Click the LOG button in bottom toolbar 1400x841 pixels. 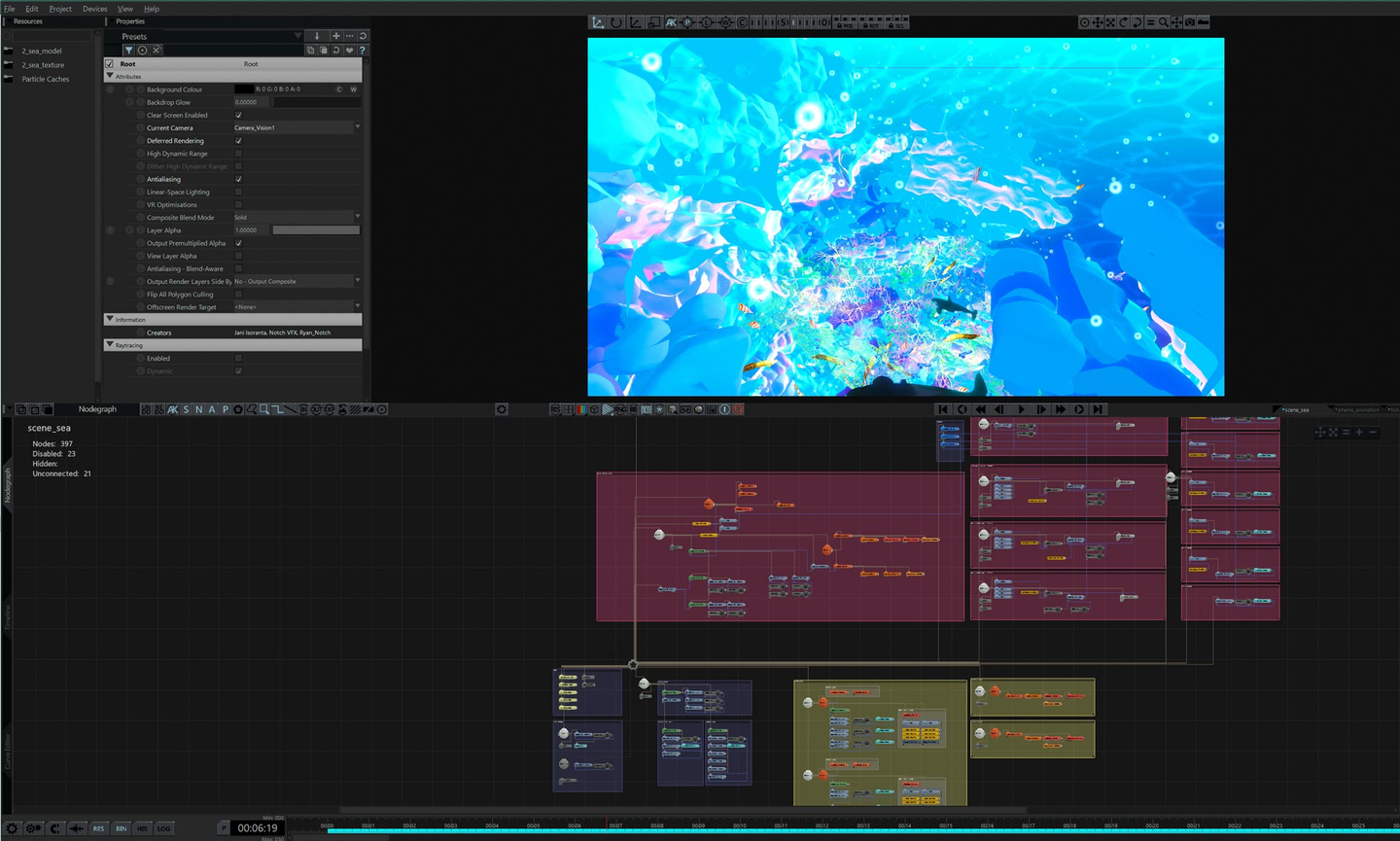click(x=163, y=828)
